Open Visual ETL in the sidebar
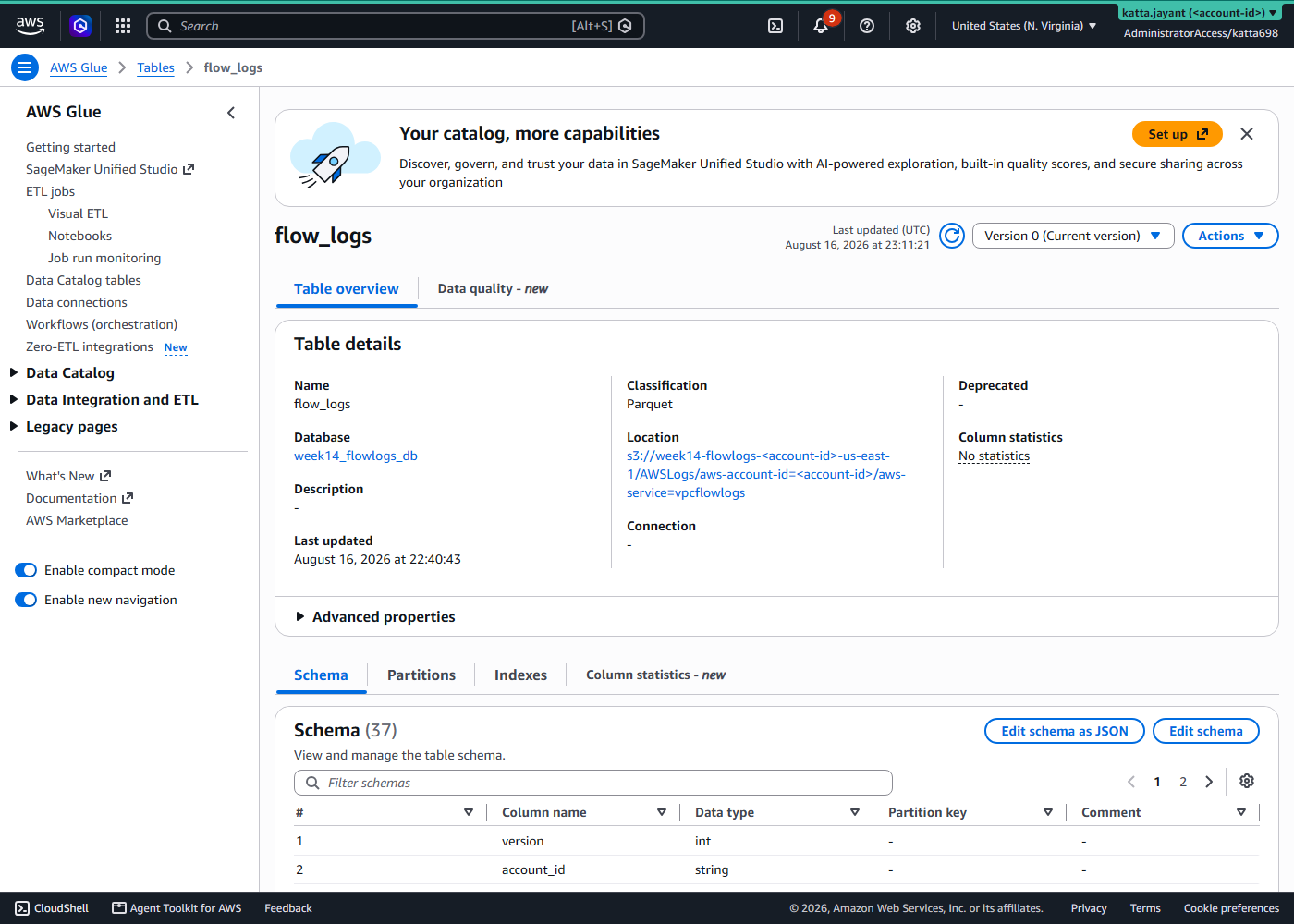The height and width of the screenshot is (924, 1294). (78, 213)
